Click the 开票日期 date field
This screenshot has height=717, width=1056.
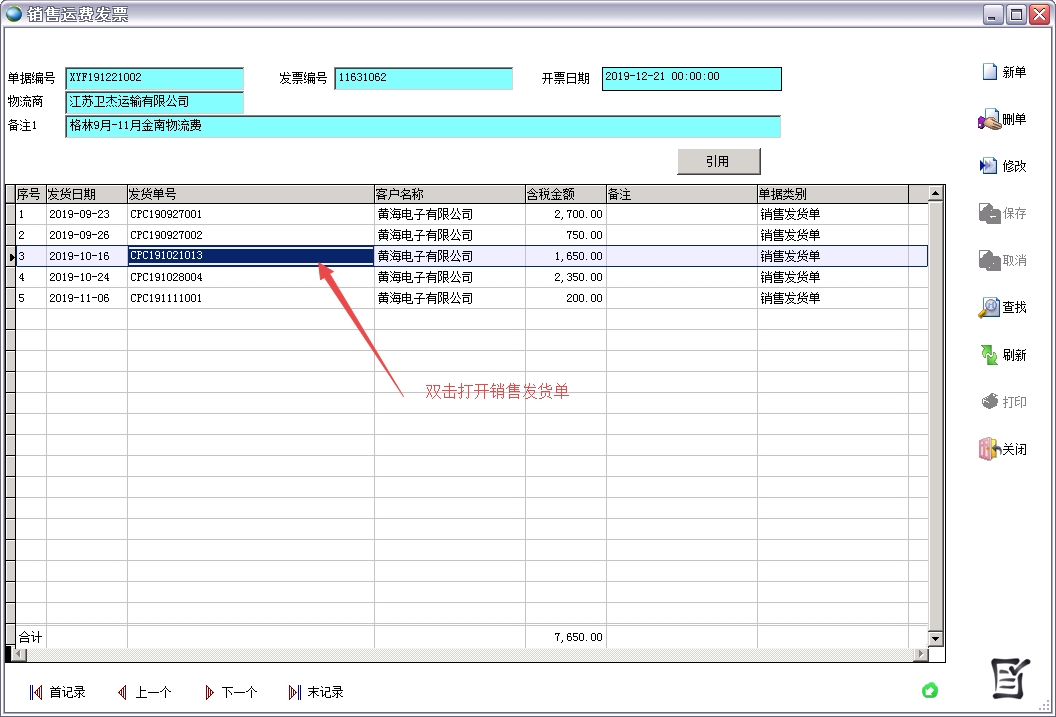pos(691,78)
